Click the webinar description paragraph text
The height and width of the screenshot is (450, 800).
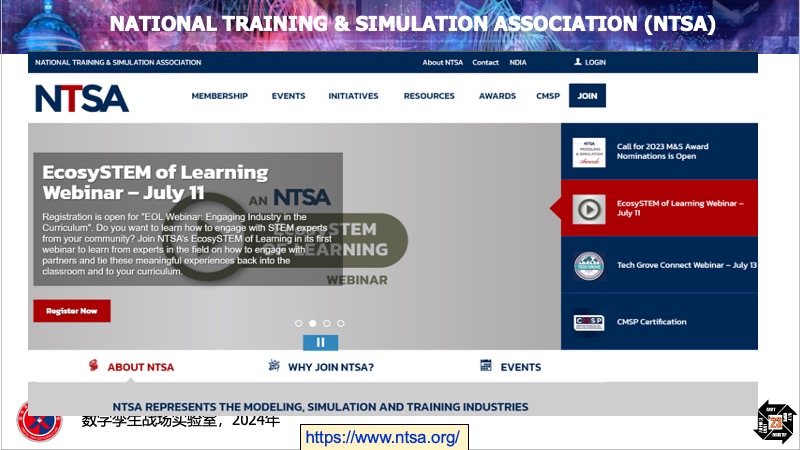[x=187, y=244]
